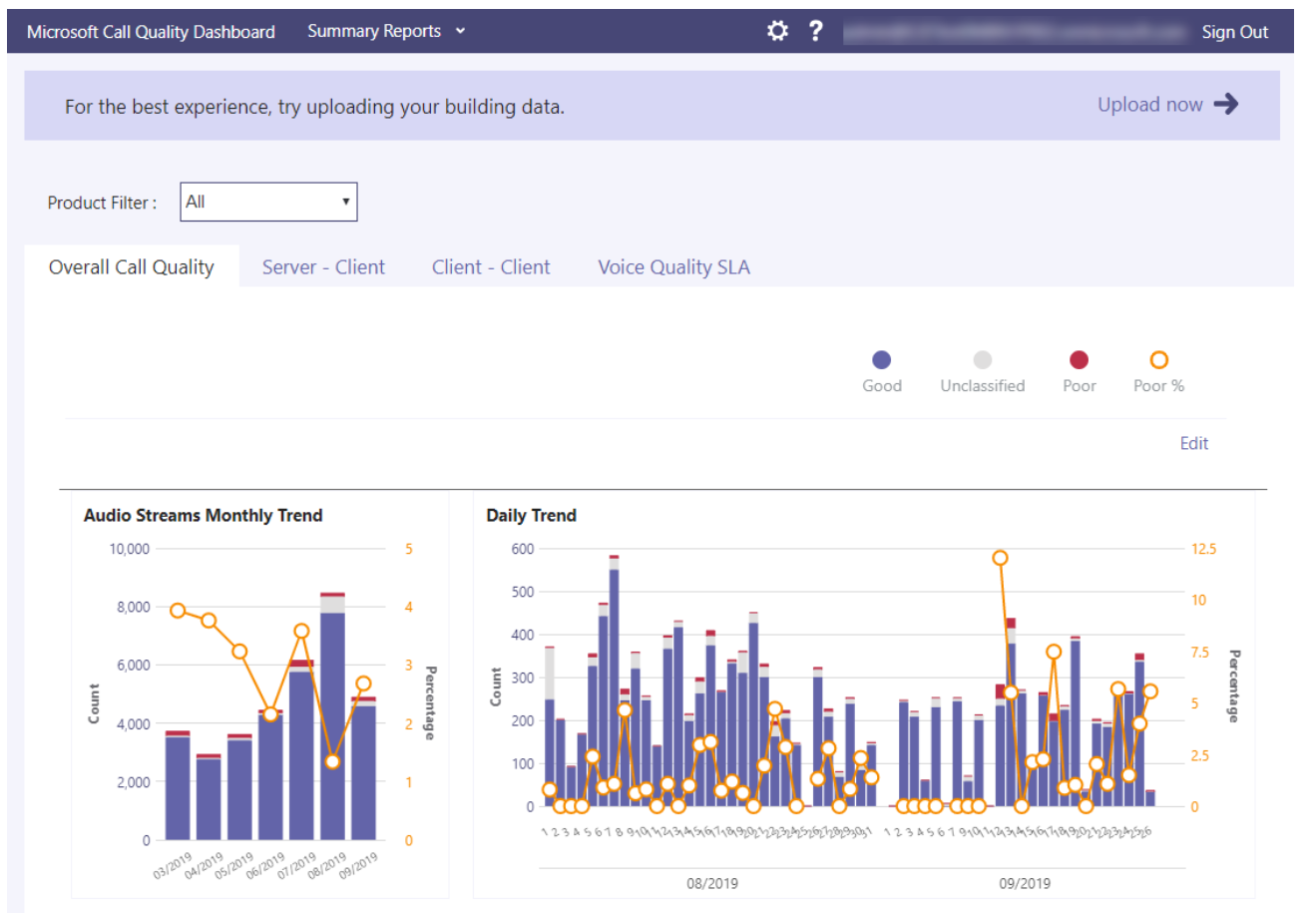Open the Product Filter dropdown

pyautogui.click(x=268, y=202)
